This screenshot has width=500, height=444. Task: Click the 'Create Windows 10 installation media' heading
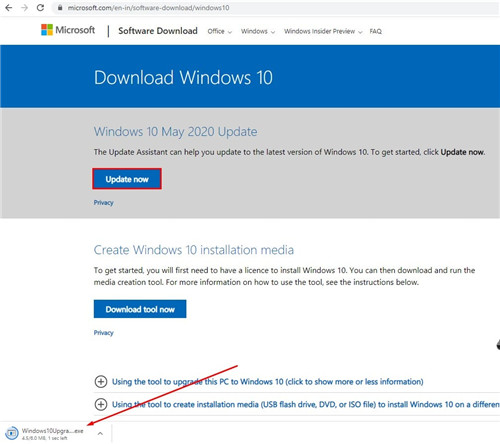click(194, 250)
